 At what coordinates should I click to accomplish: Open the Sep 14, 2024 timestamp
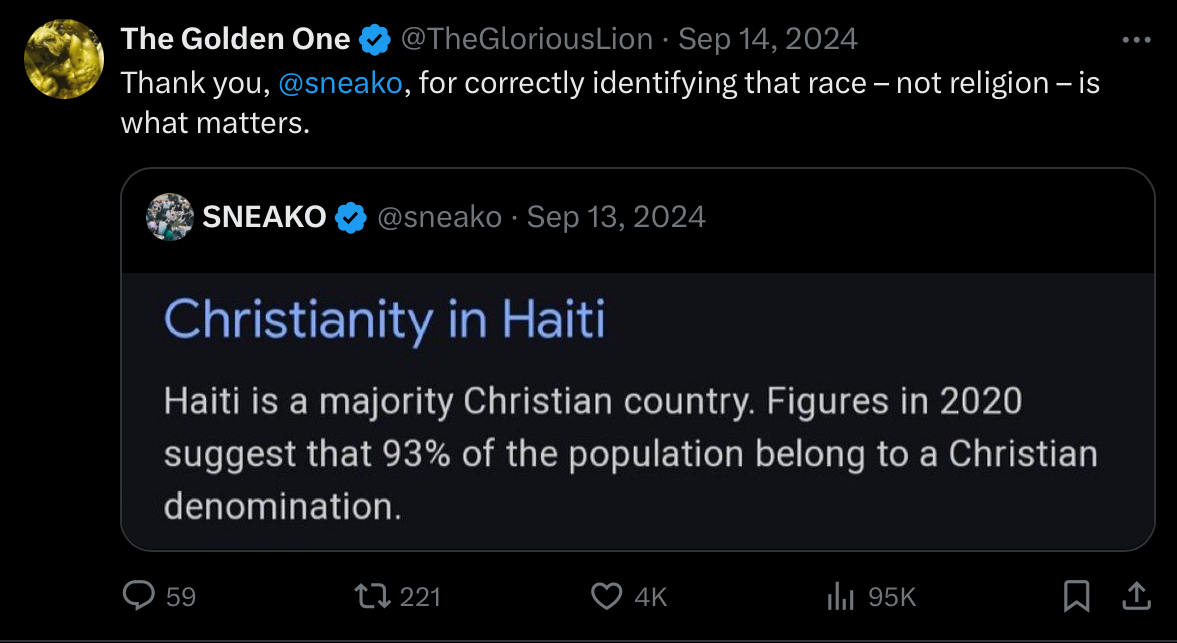pos(767,40)
